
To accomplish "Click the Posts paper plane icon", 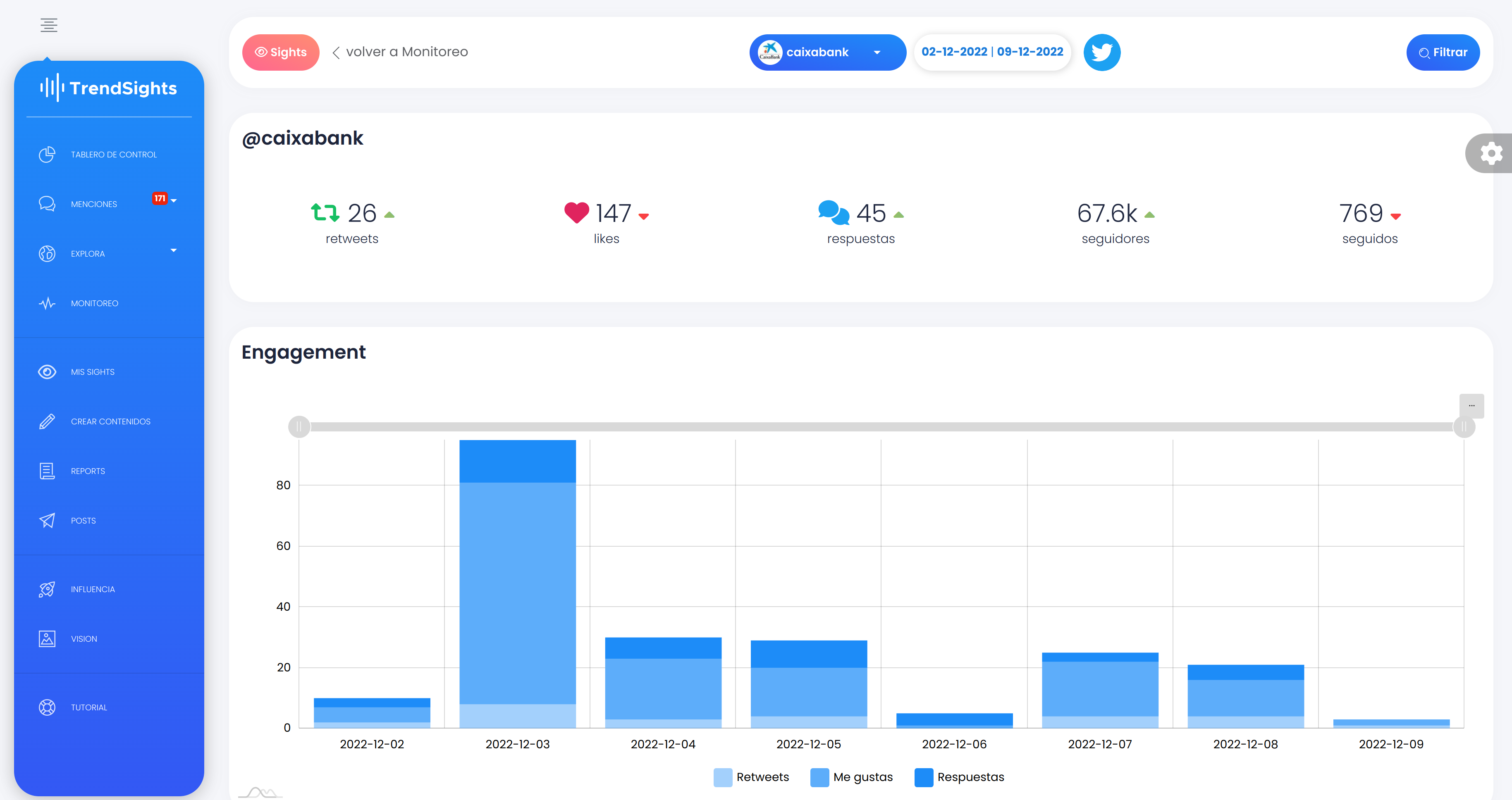I will point(47,520).
